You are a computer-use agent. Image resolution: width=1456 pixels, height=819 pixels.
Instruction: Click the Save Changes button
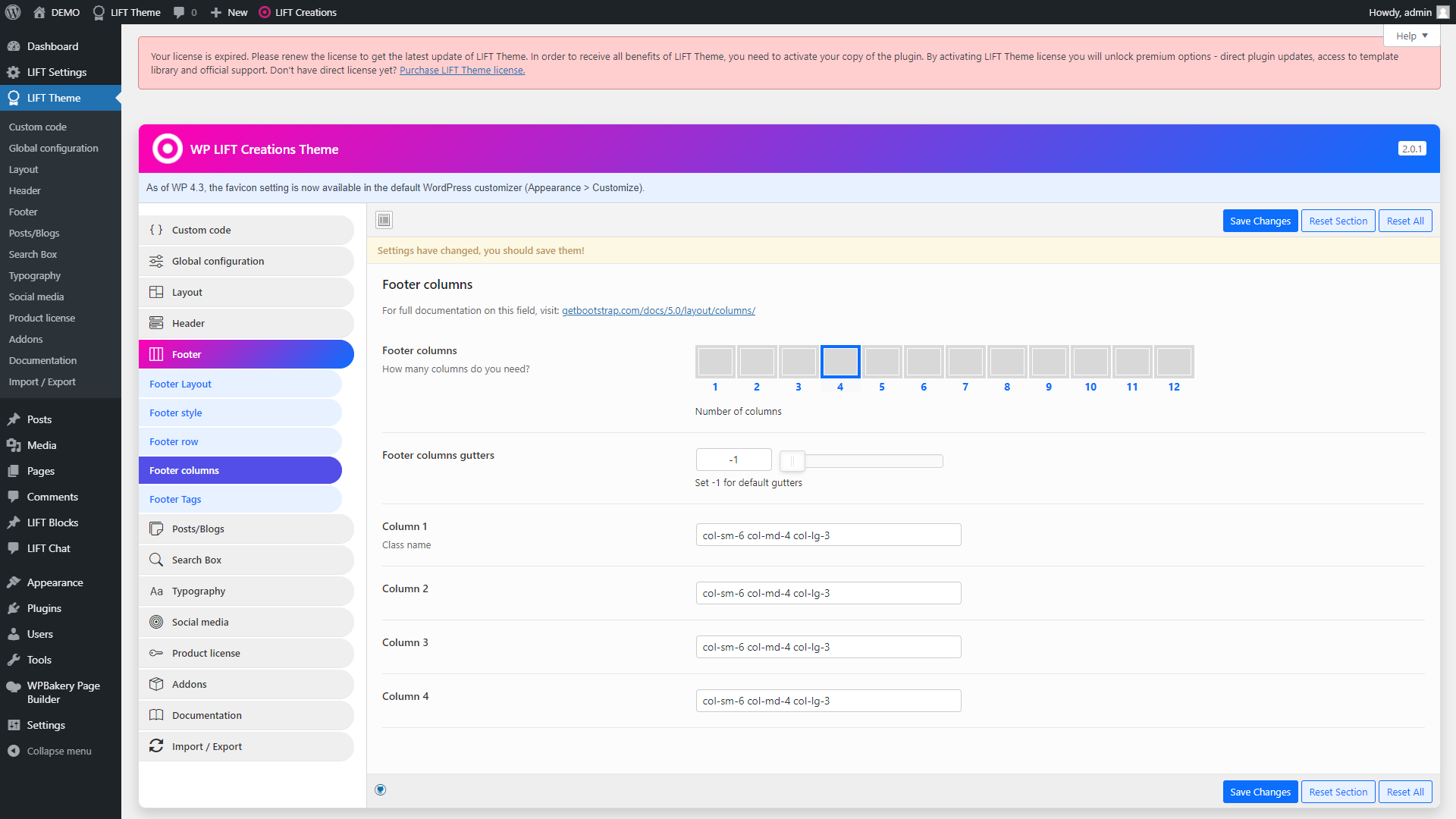(1260, 221)
